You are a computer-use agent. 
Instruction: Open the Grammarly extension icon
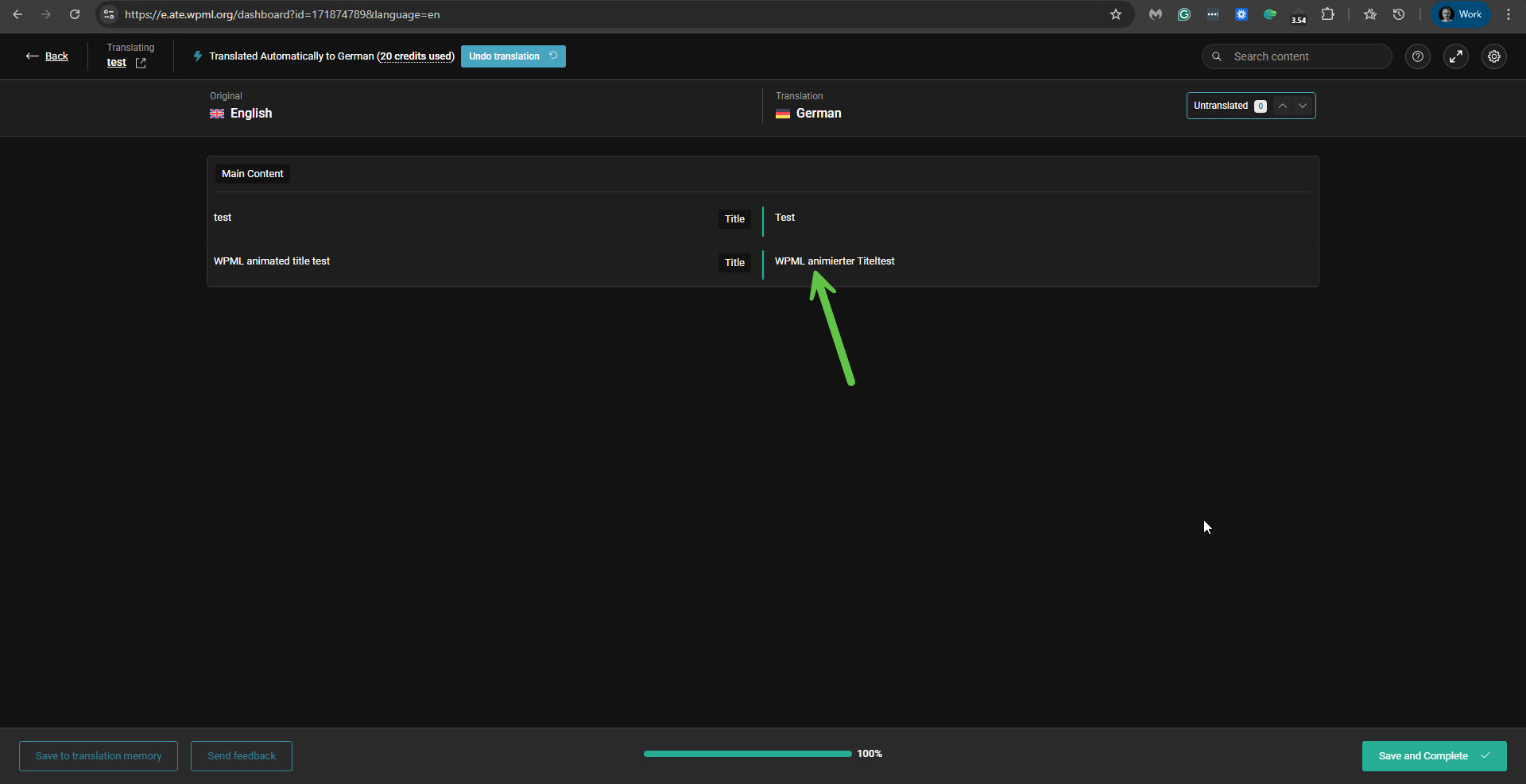(1183, 14)
